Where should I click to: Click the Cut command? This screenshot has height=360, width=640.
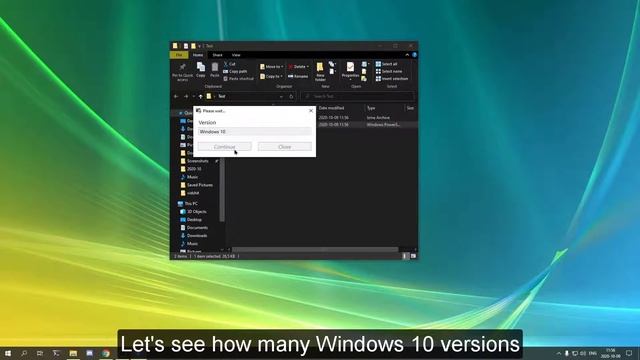[x=229, y=64]
